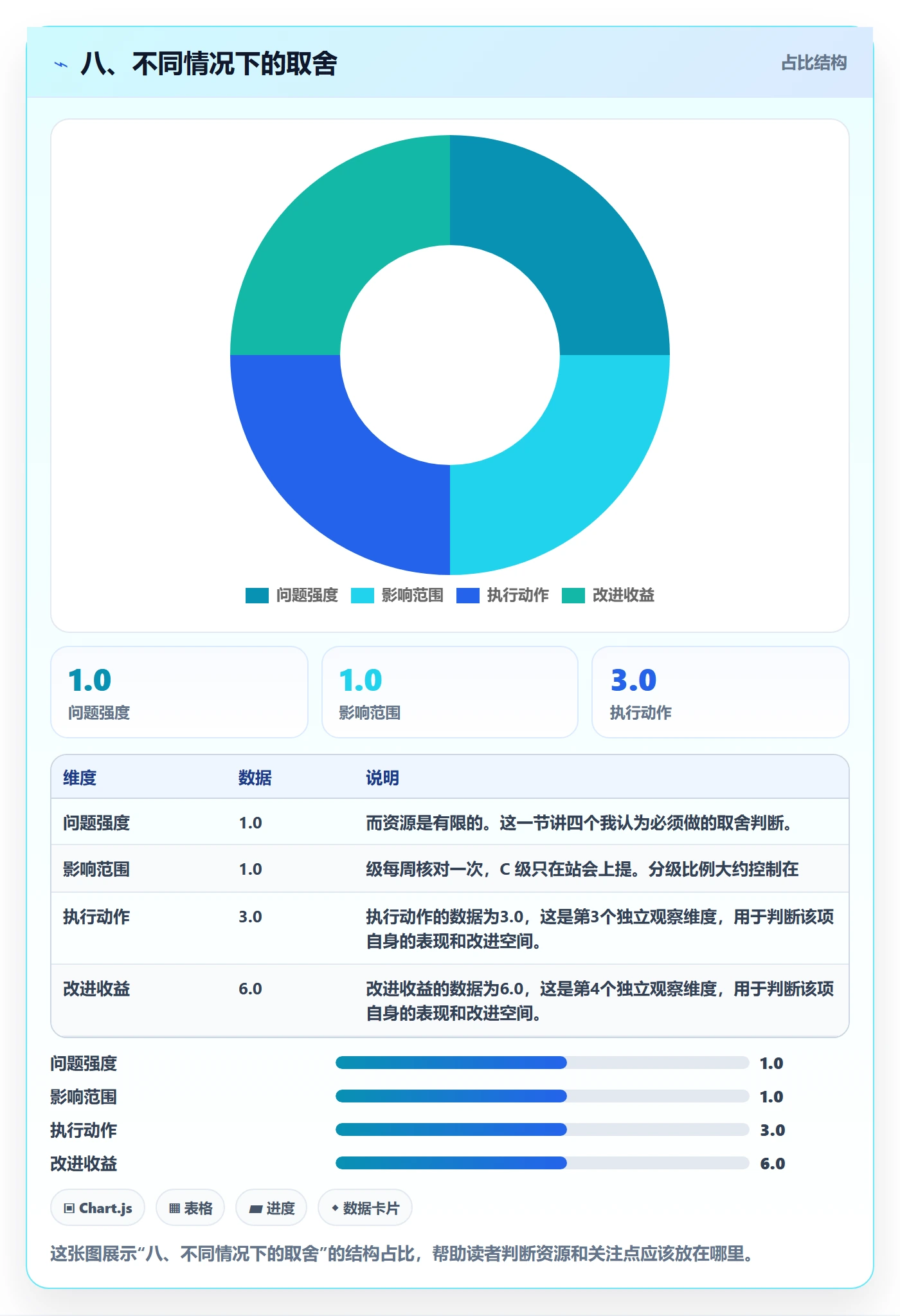
Task: Click the 占比结构 label in header
Action: [814, 63]
